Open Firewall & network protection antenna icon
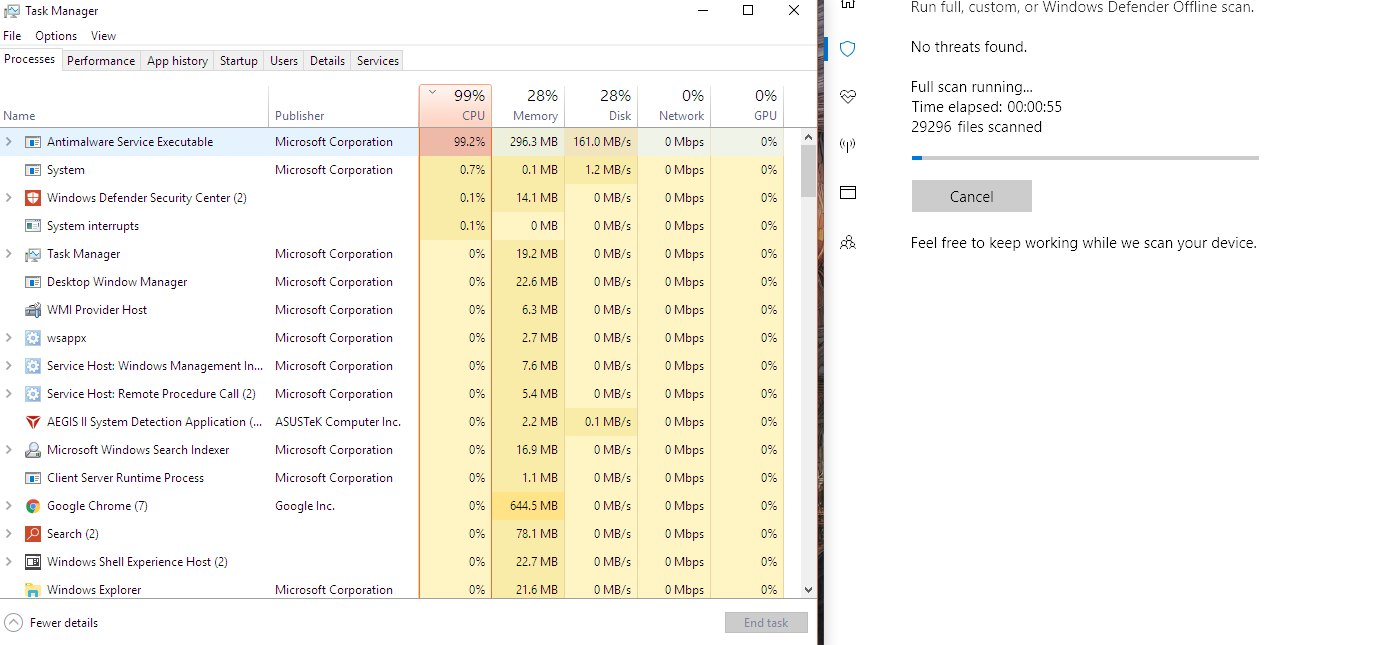This screenshot has width=1380, height=645. point(848,145)
